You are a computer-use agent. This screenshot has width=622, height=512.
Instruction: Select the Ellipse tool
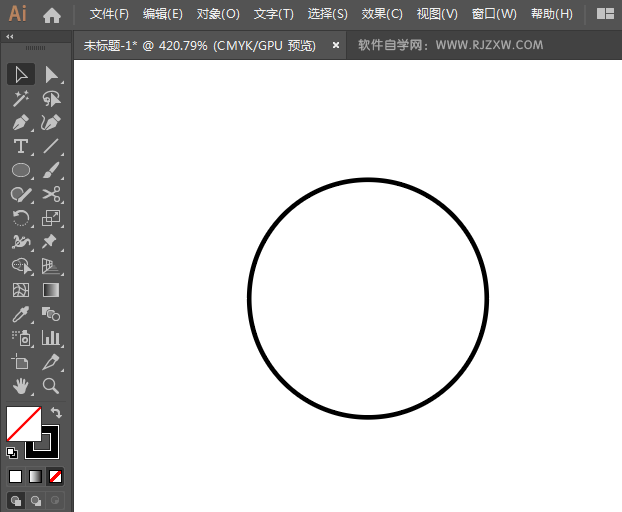pyautogui.click(x=21, y=170)
